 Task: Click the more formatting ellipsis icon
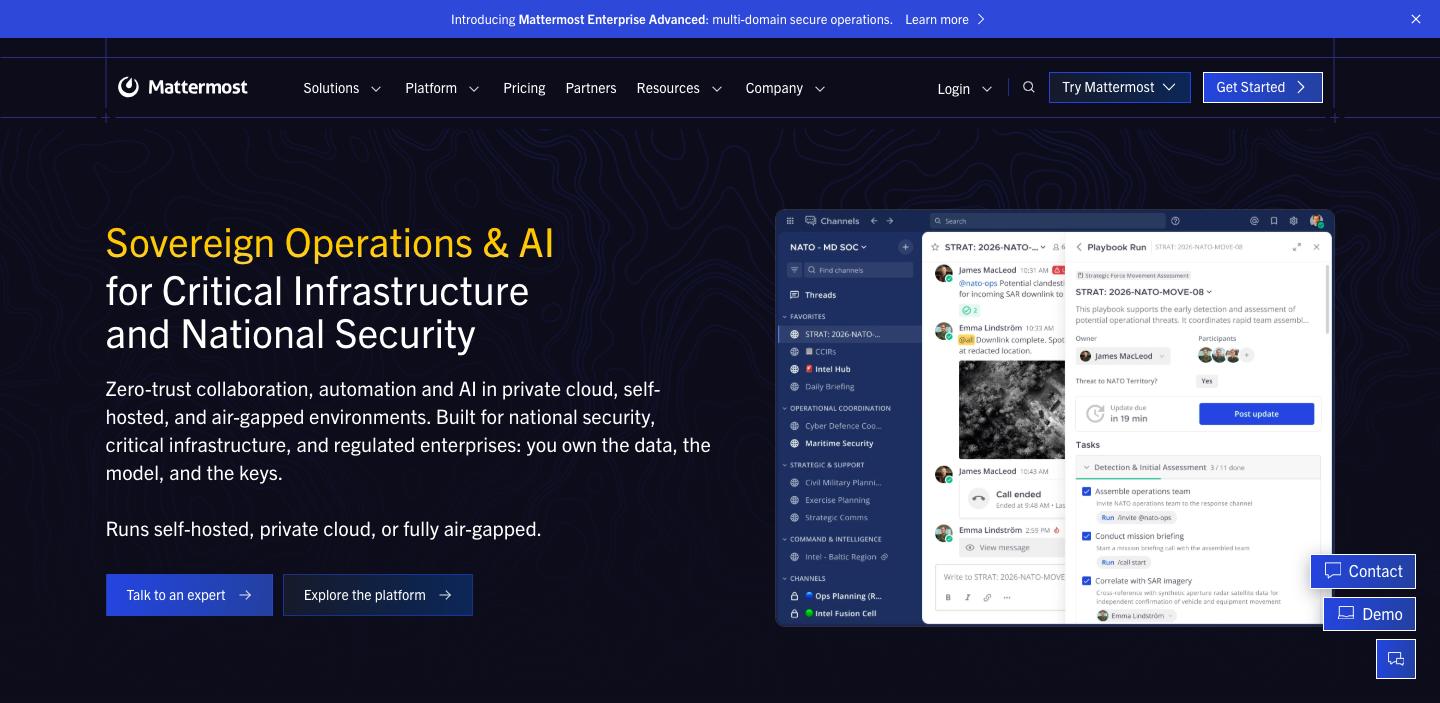1007,597
